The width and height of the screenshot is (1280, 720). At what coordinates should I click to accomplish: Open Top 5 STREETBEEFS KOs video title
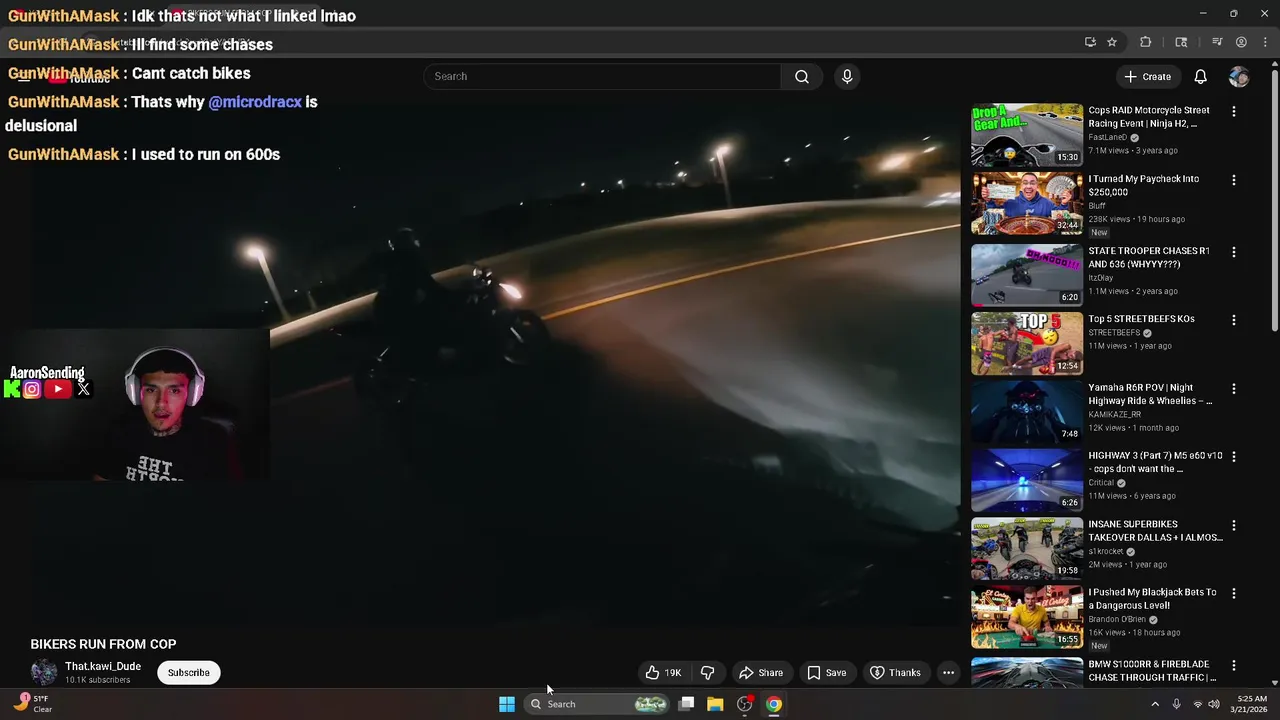point(1141,319)
